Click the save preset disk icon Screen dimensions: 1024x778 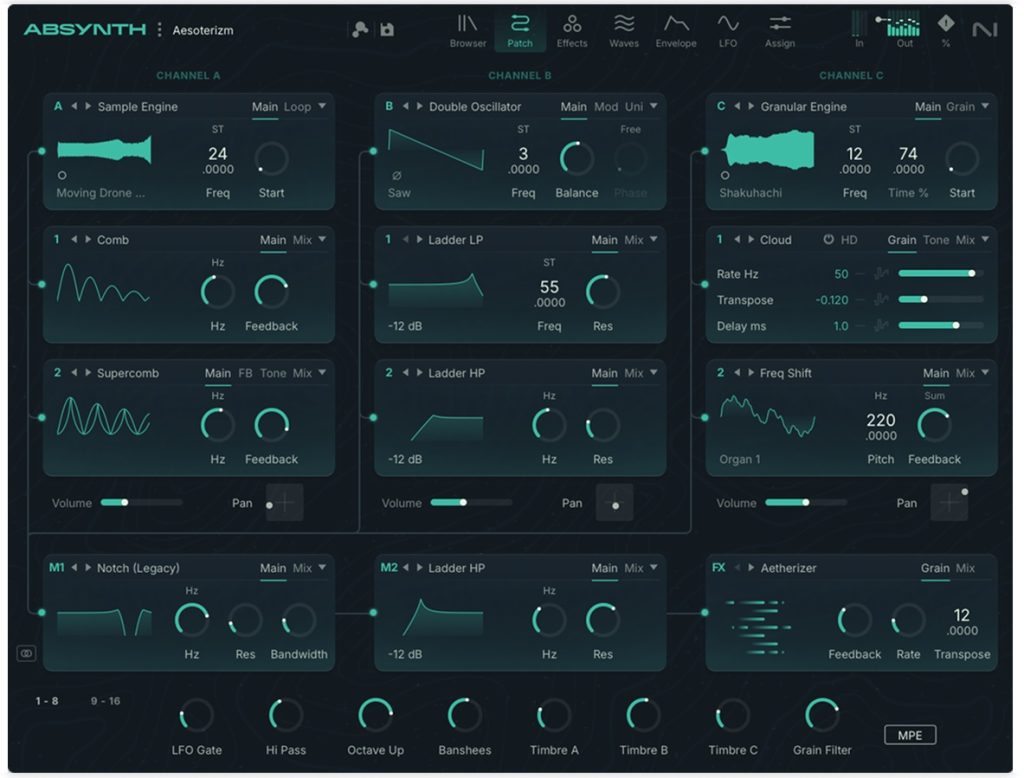(x=387, y=30)
